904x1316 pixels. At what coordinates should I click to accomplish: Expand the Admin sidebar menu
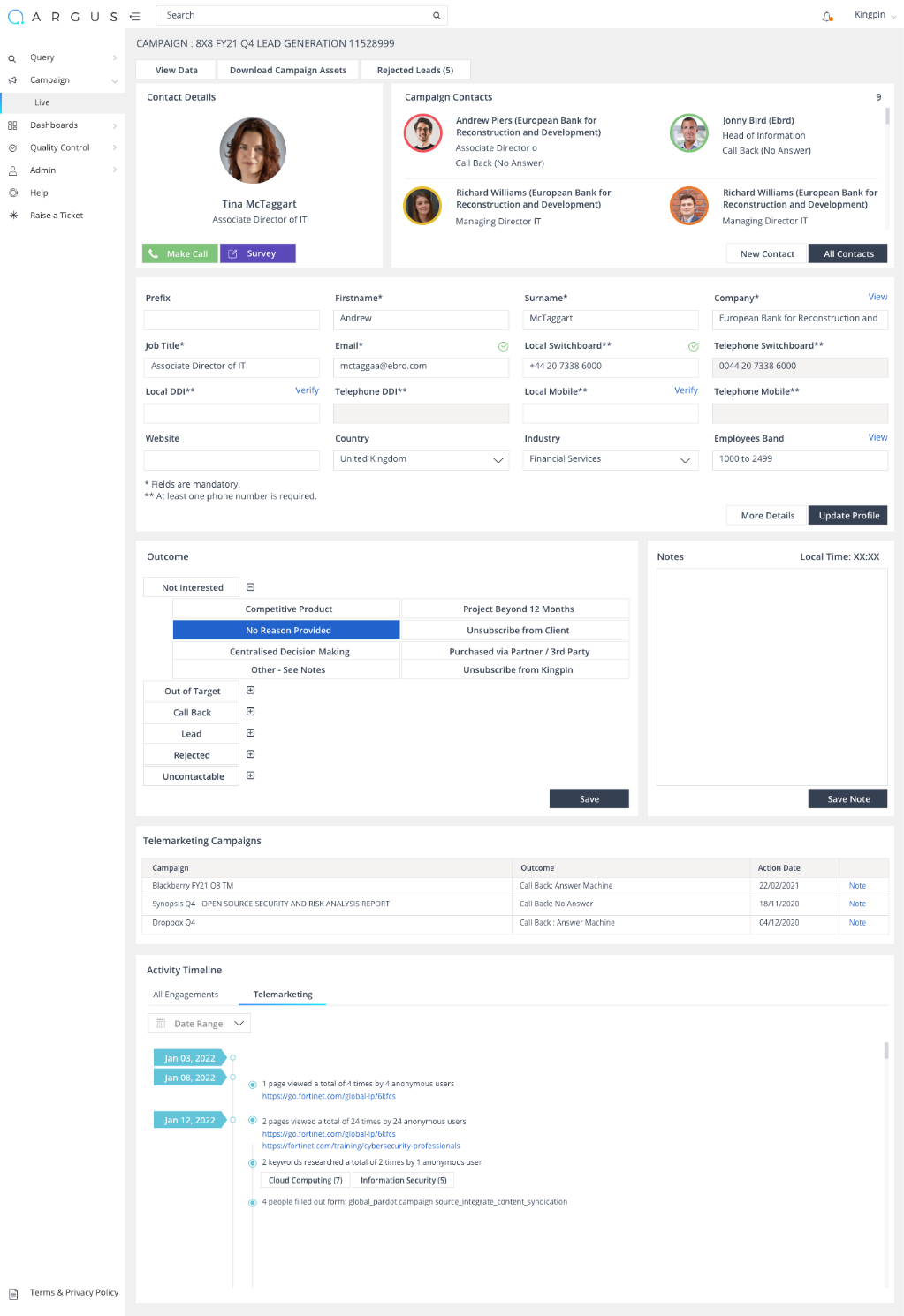[115, 170]
